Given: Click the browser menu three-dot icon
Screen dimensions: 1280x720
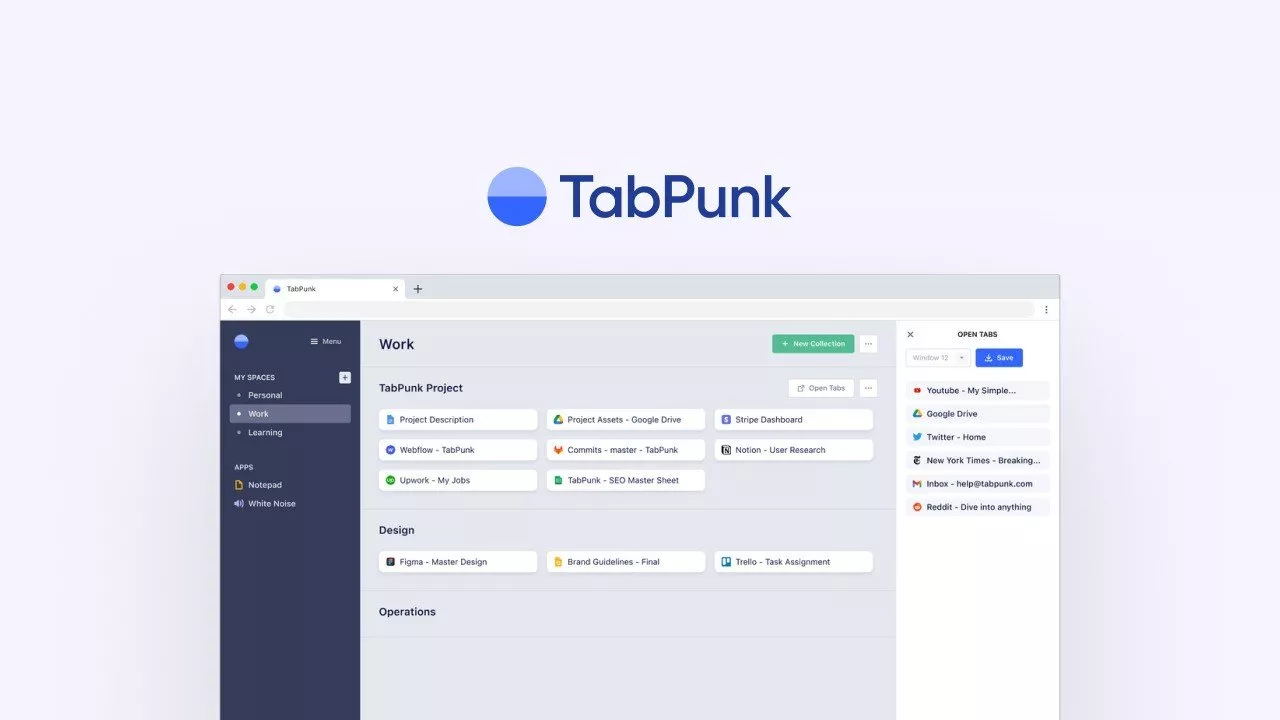Looking at the screenshot, I should [x=1046, y=310].
